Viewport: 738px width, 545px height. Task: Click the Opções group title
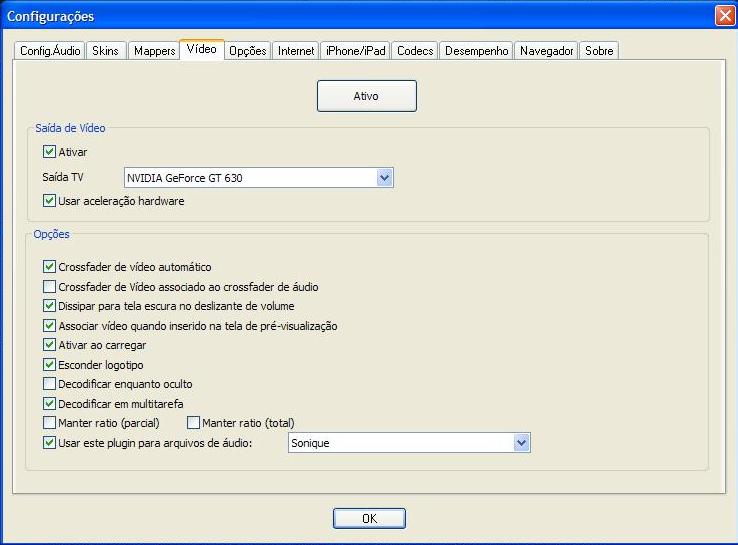coord(51,234)
